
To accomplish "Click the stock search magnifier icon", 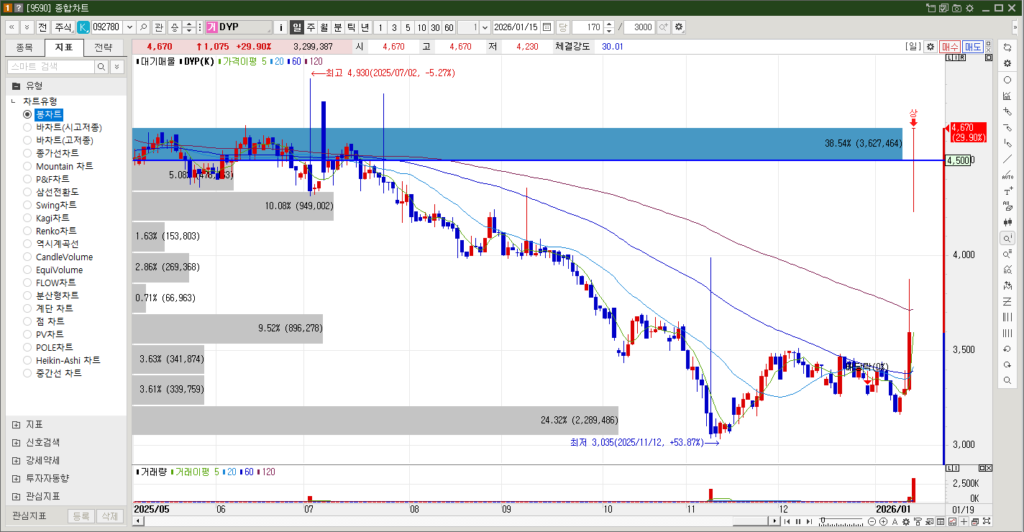I will point(144,27).
